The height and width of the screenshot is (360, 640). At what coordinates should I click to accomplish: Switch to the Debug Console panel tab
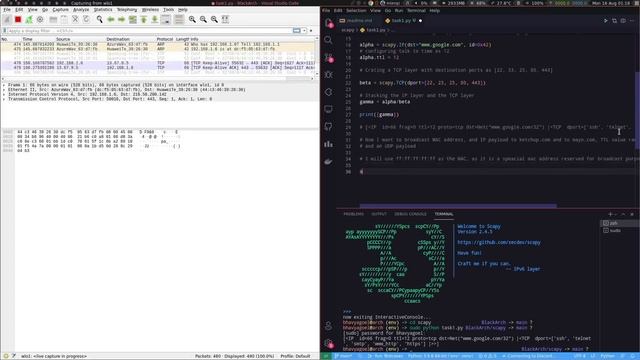410,214
